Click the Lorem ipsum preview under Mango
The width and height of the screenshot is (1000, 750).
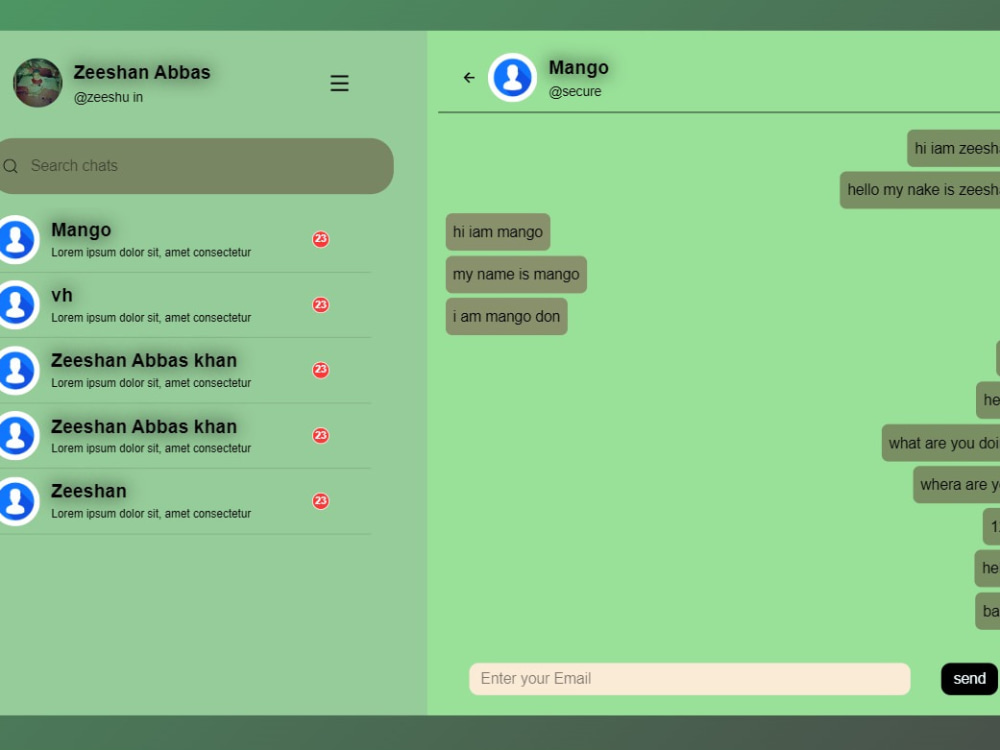pyautogui.click(x=151, y=253)
